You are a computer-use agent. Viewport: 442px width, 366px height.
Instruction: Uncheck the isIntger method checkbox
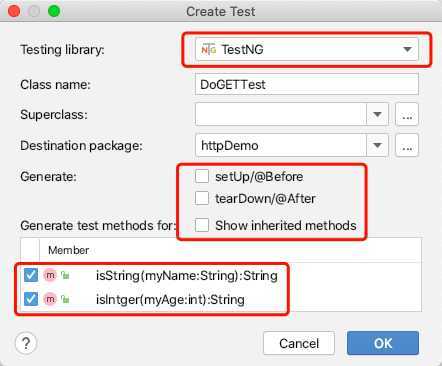pos(31,299)
